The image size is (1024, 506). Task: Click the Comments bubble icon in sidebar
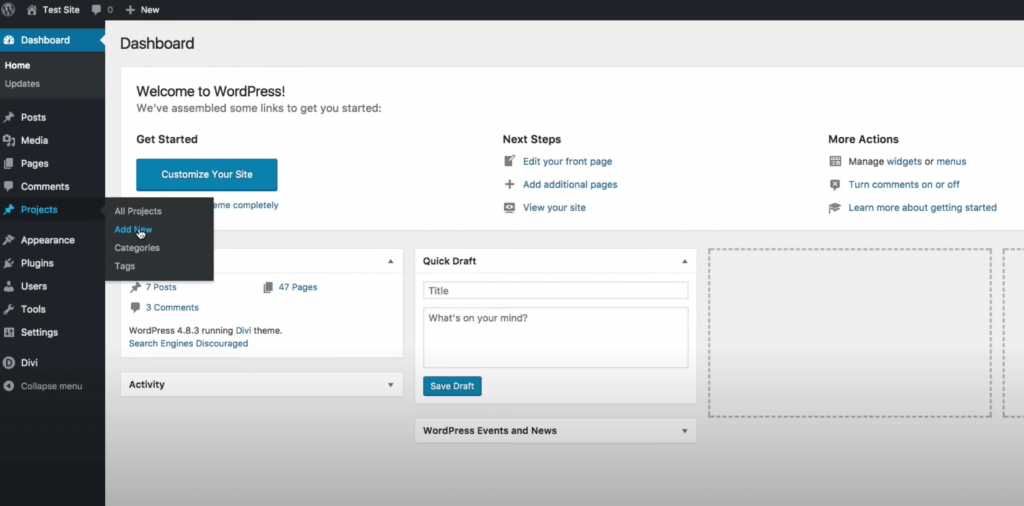(x=8, y=186)
